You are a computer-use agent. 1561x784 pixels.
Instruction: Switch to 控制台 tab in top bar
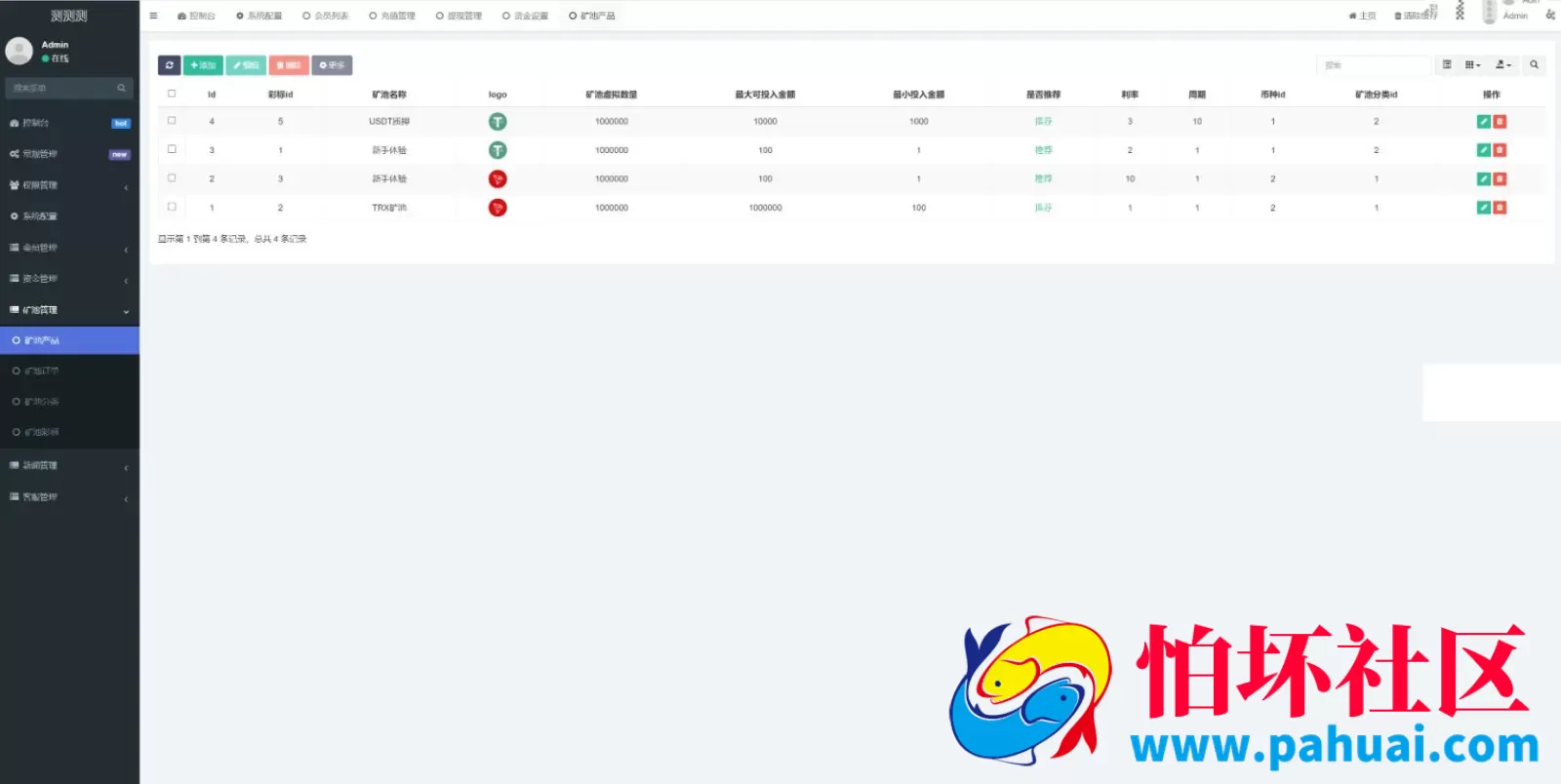(x=196, y=16)
